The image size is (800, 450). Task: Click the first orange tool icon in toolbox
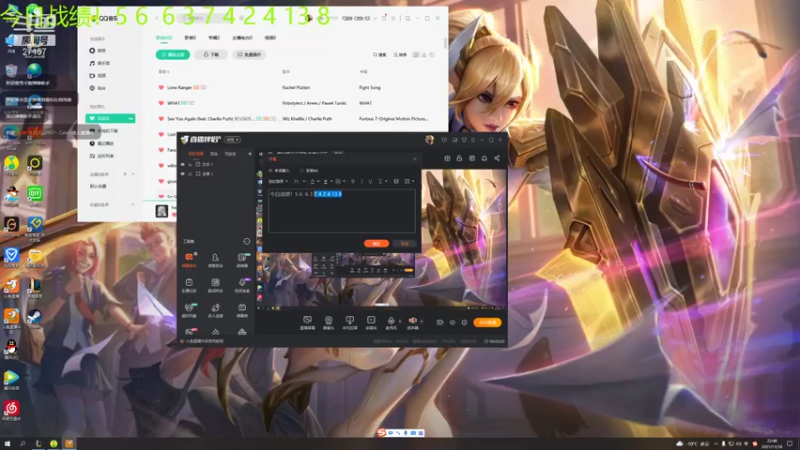tap(189, 259)
